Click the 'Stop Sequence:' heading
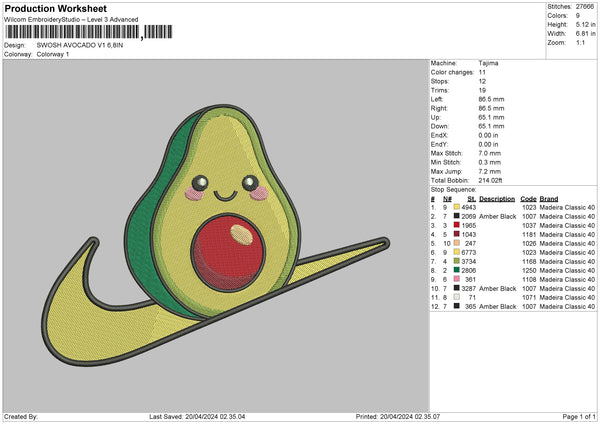The height and width of the screenshot is (424, 600). point(453,189)
